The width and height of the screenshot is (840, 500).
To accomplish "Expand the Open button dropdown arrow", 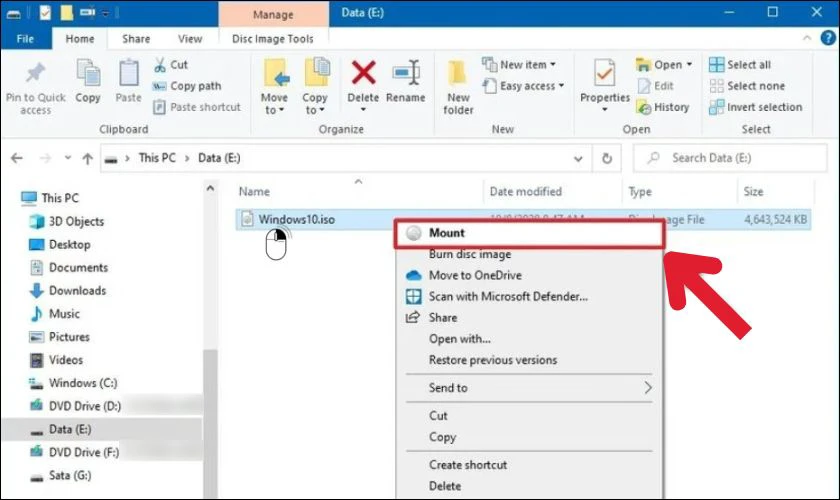I will pos(689,65).
